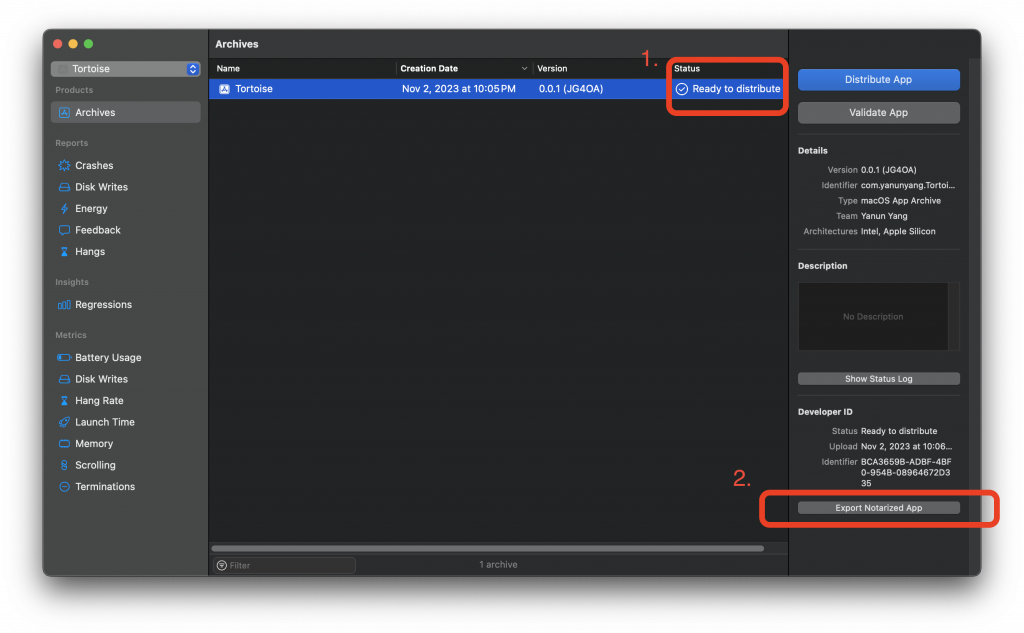This screenshot has width=1024, height=633.
Task: Minimize the window with the yellow button
Action: click(x=73, y=44)
